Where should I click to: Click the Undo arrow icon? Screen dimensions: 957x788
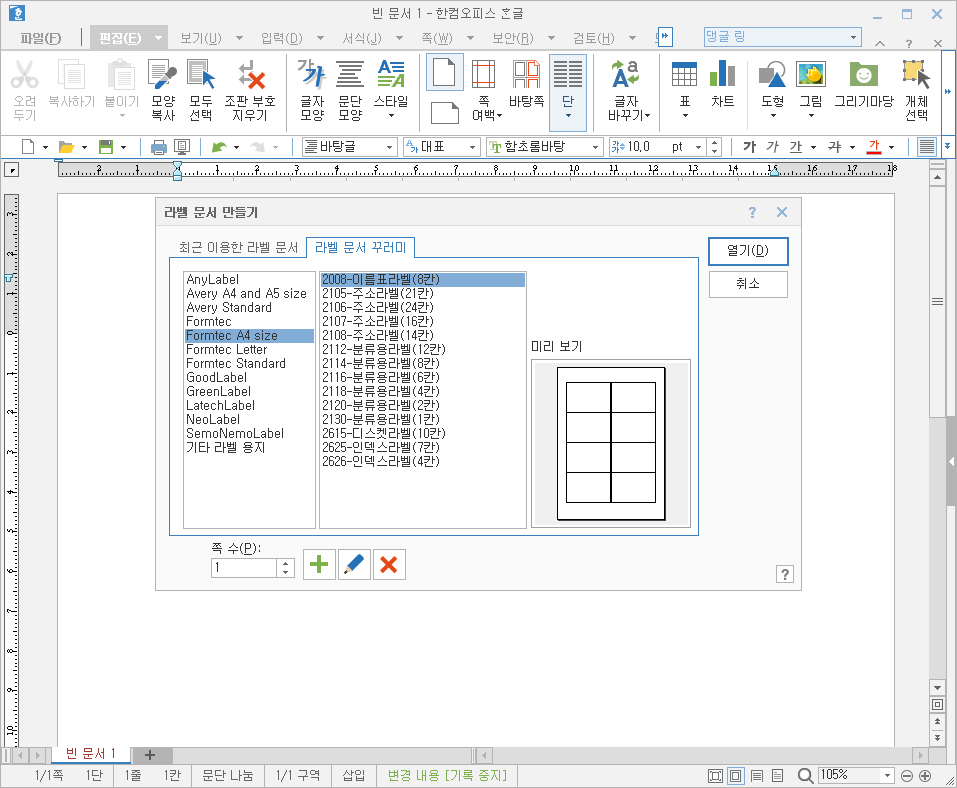[219, 146]
